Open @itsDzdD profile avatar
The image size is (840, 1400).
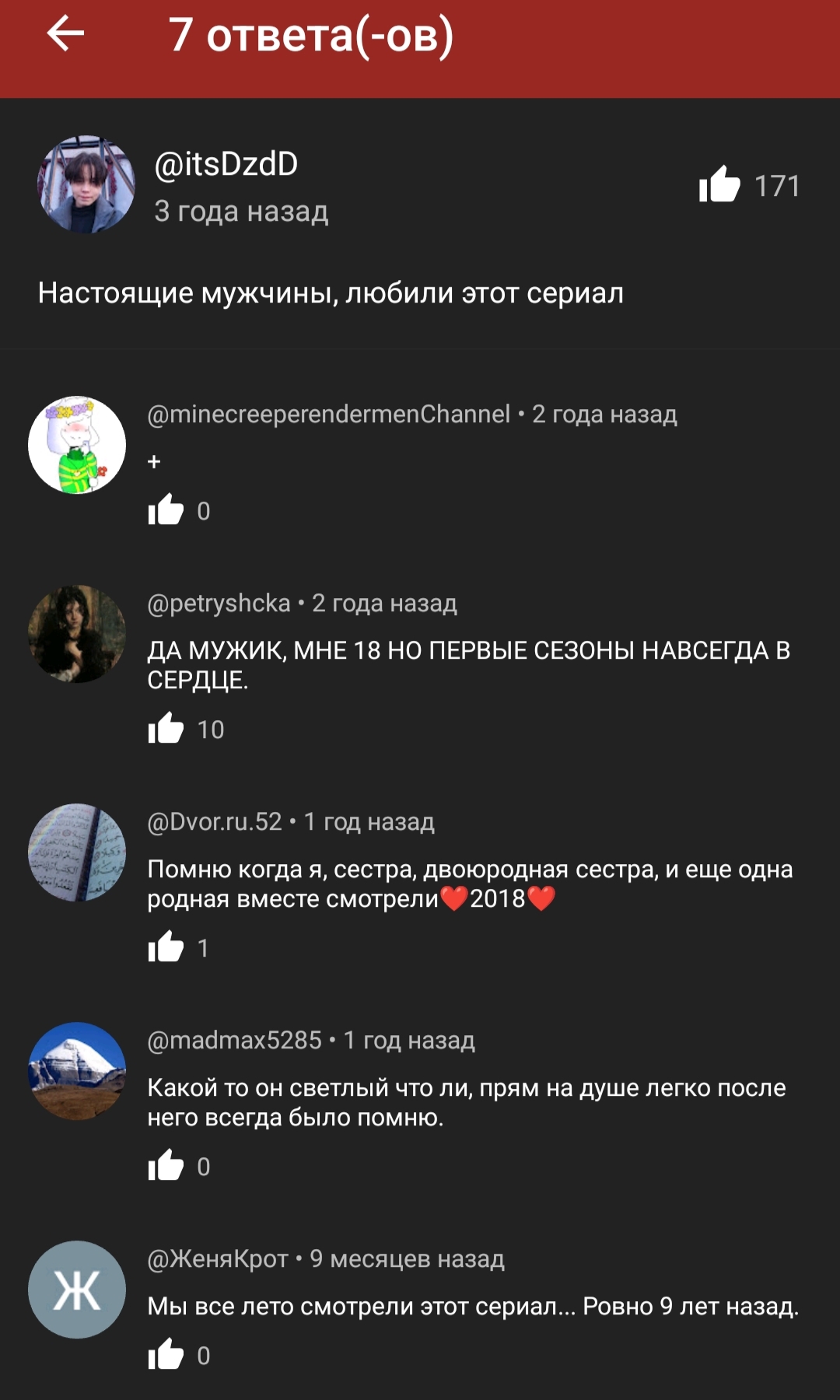[x=86, y=184]
